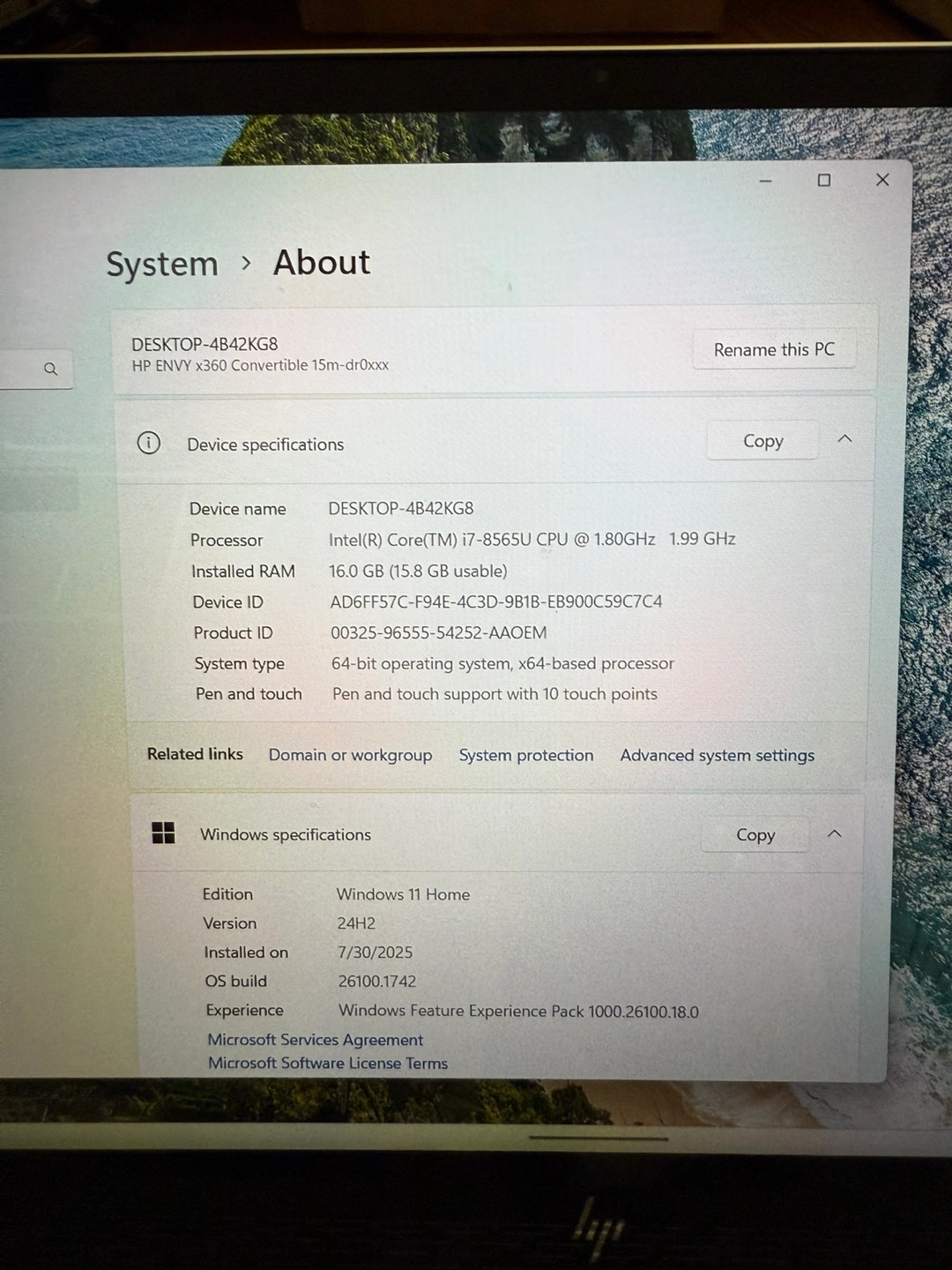Click the Device specifications section title
The height and width of the screenshot is (1270, 952).
(265, 444)
